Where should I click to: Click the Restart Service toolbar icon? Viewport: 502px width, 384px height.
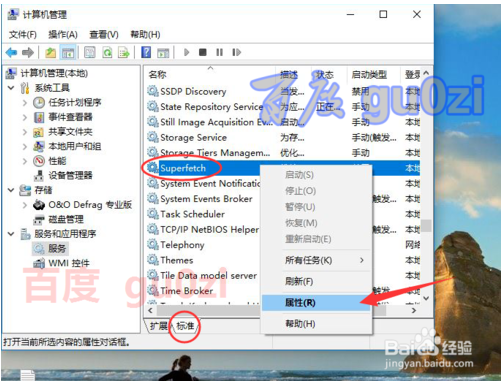coord(236,53)
